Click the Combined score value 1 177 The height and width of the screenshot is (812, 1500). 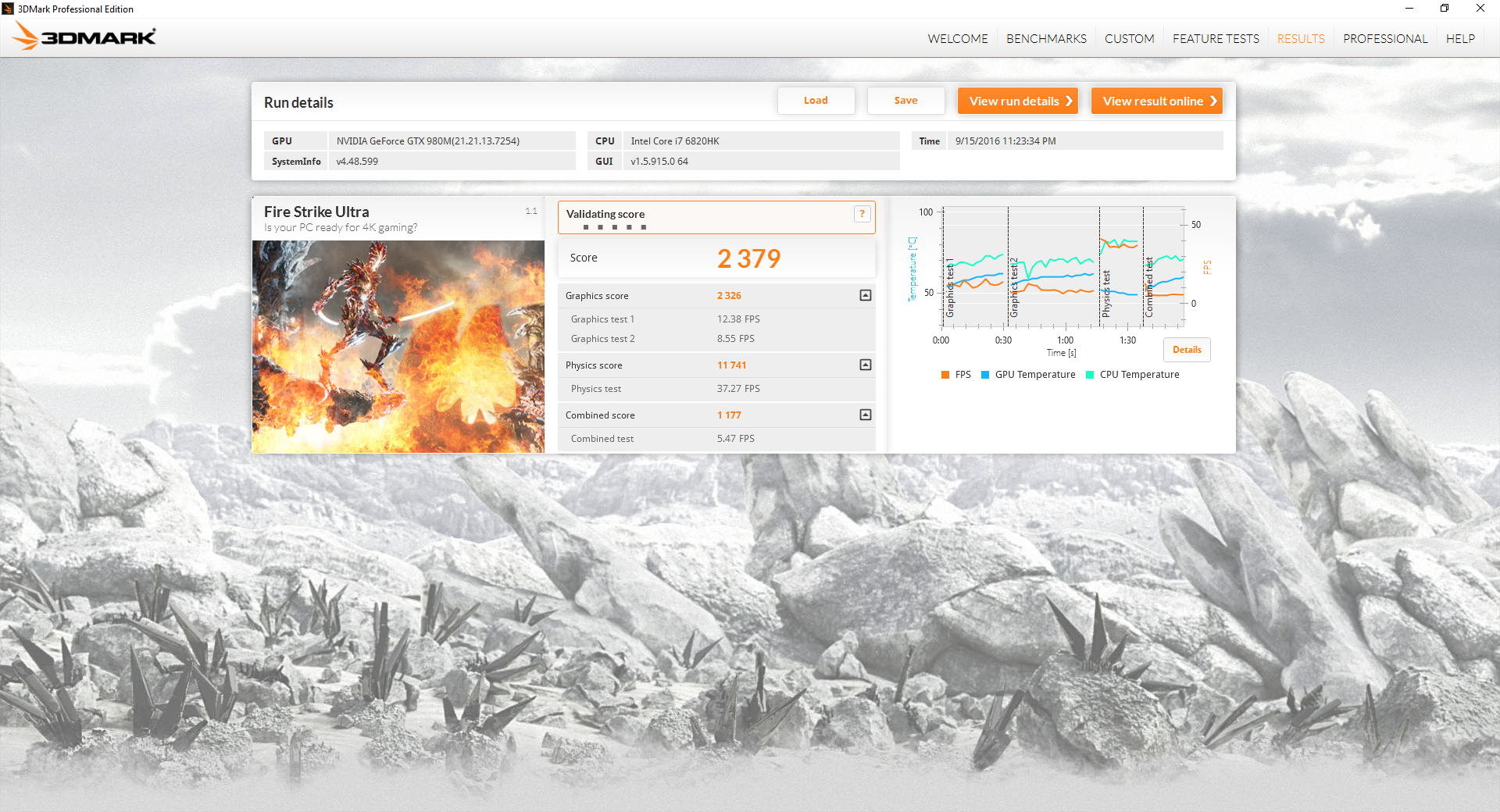[729, 415]
